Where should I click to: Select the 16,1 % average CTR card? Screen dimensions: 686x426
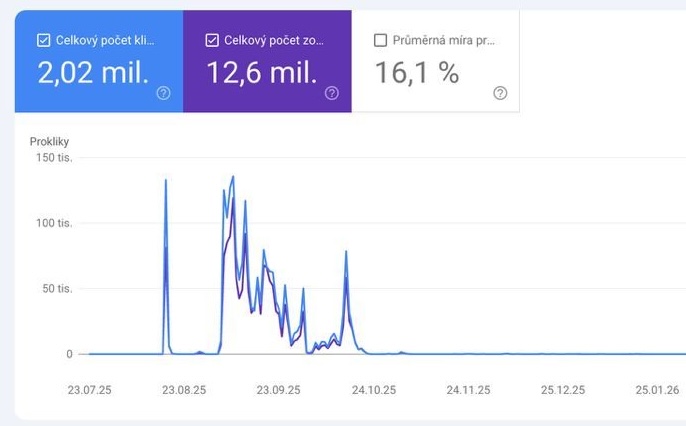point(436,61)
